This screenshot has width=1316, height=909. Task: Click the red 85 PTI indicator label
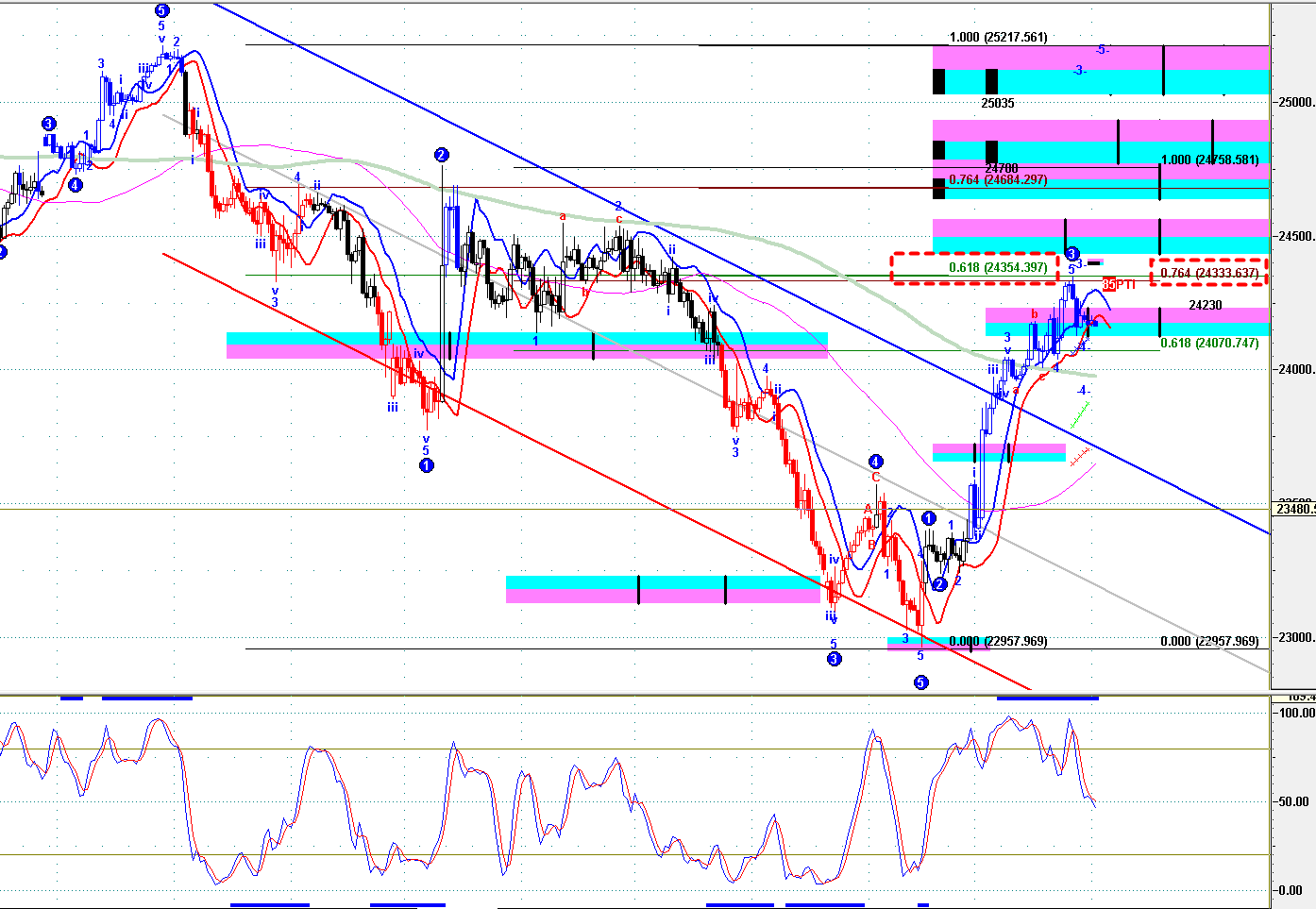pos(1119,284)
